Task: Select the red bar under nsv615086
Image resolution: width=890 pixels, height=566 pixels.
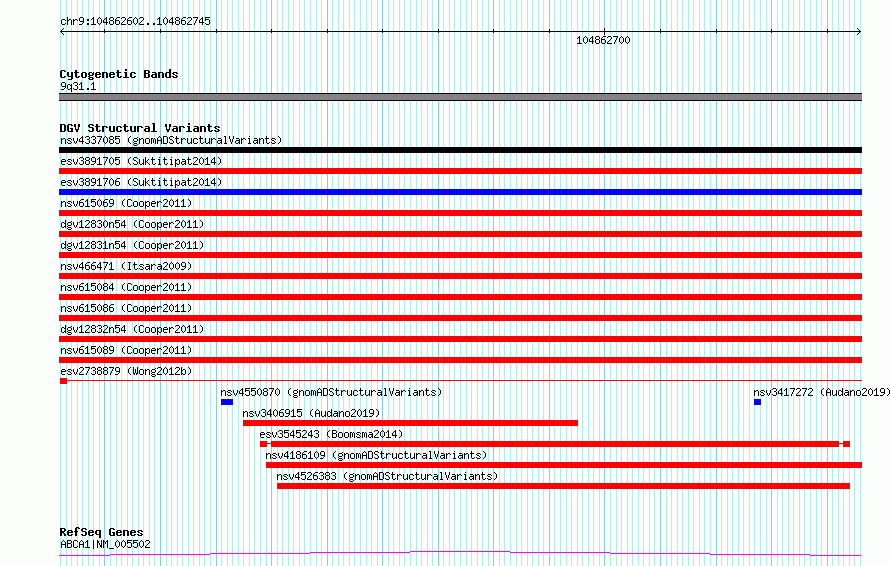Action: pos(460,318)
